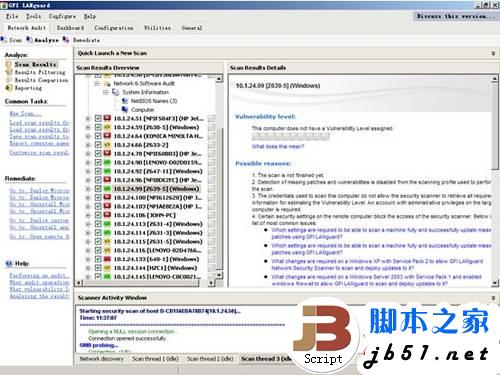Open the Windows XP Service Pack 2 help link
This screenshot has height=375, width=500.
point(377,264)
